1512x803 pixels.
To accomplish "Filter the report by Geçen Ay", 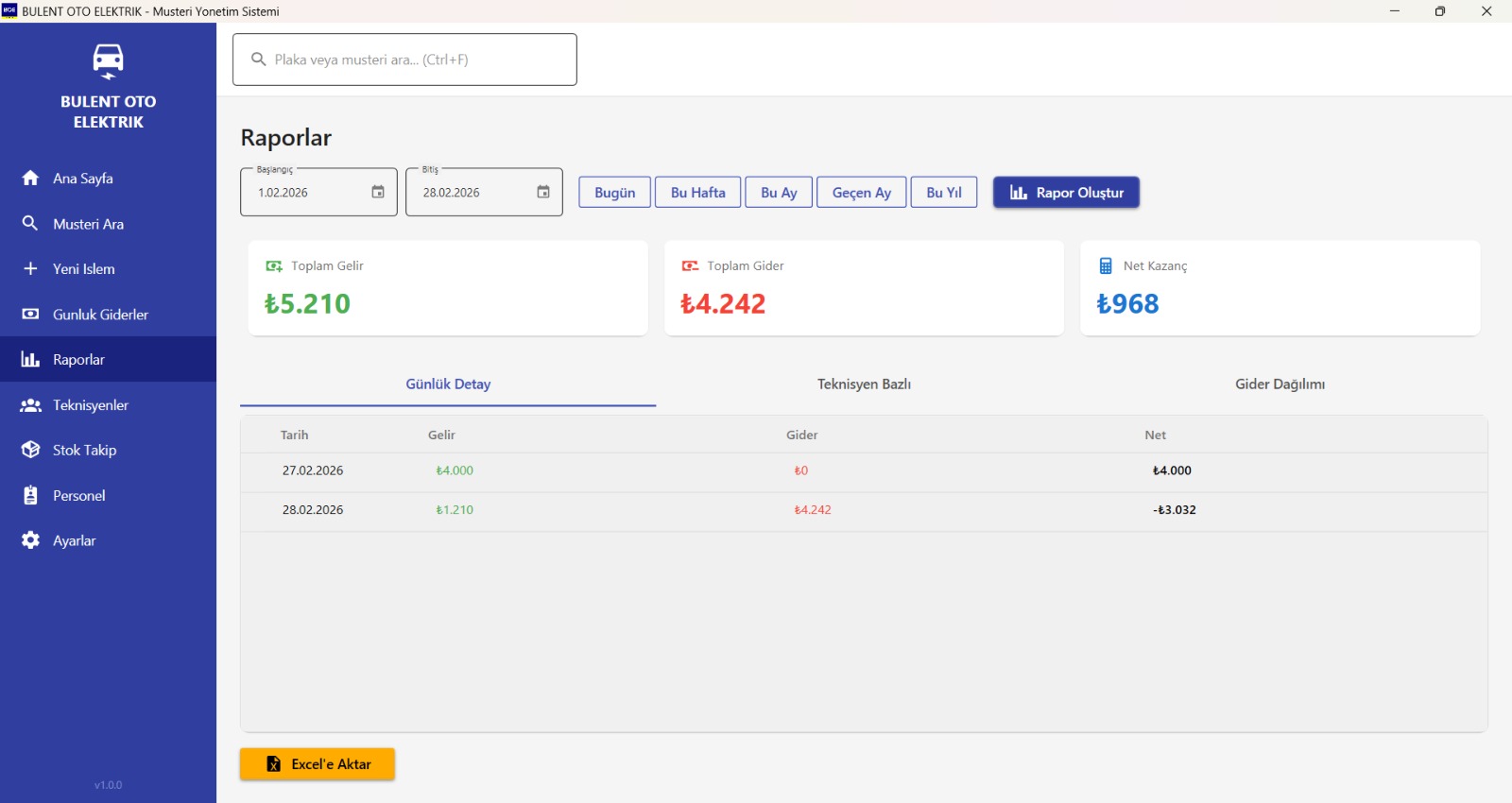I will tap(861, 193).
